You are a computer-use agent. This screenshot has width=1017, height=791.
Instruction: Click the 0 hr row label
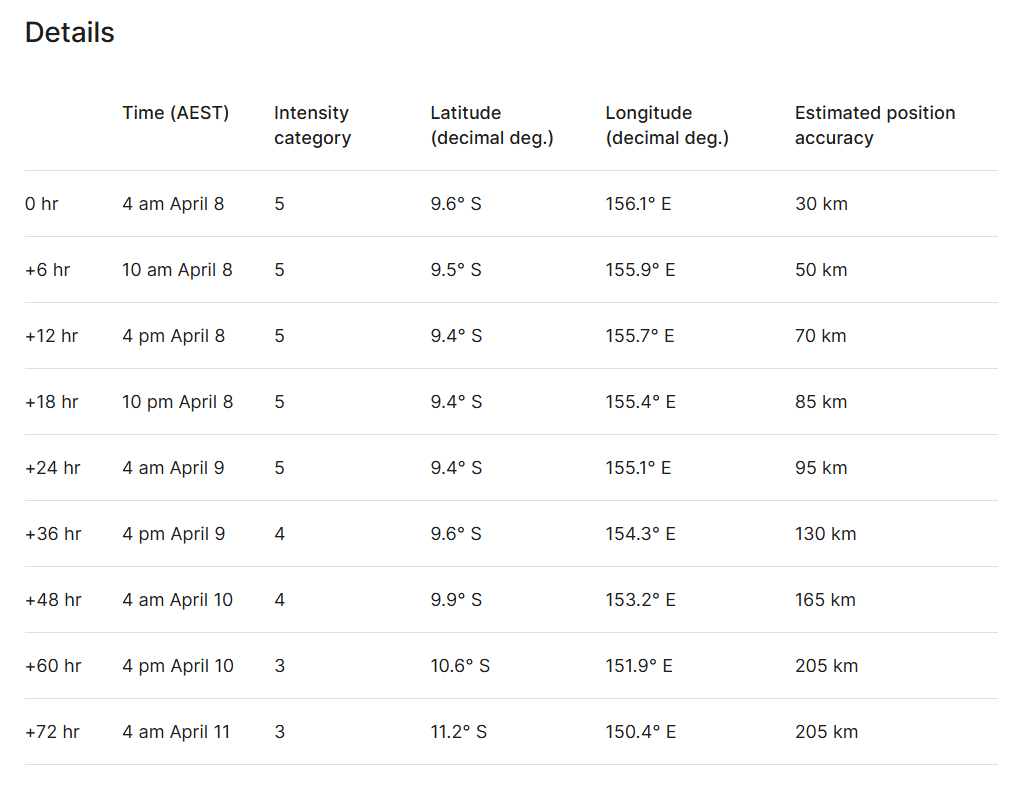42,204
